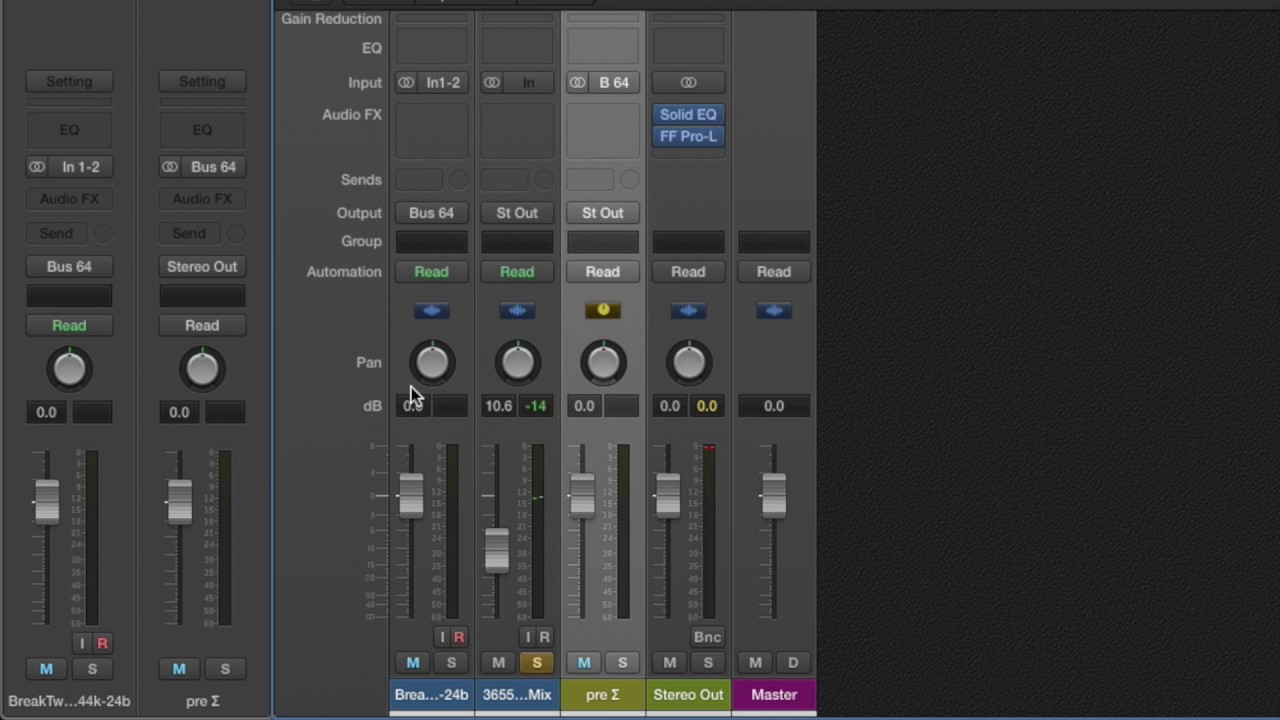Viewport: 1280px width, 720px height.
Task: Open the B 64 input slot on pre Σ channel
Action: tap(614, 83)
